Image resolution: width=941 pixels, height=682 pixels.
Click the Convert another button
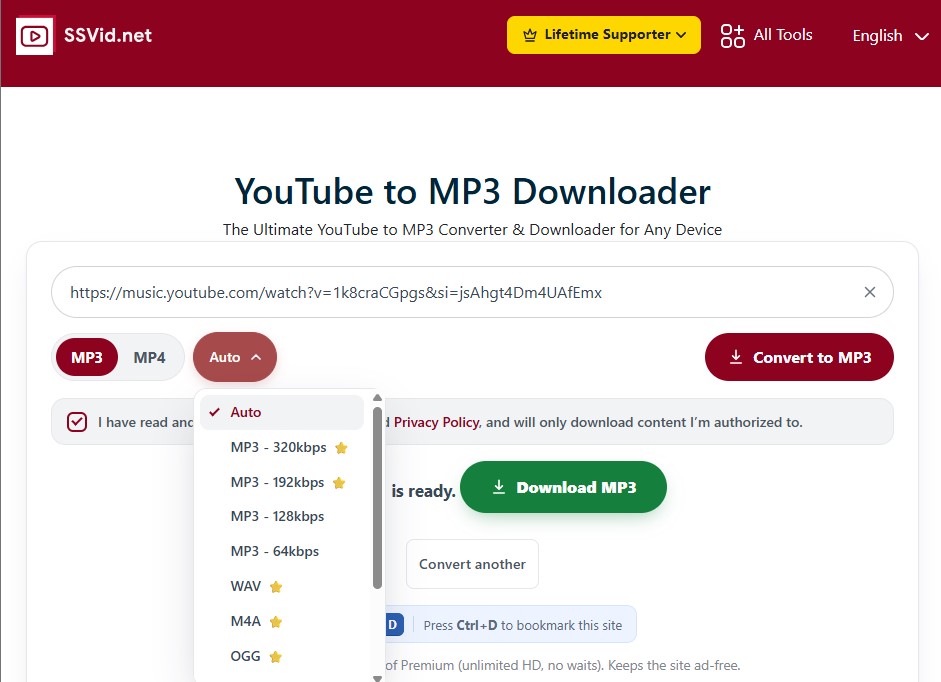click(472, 564)
